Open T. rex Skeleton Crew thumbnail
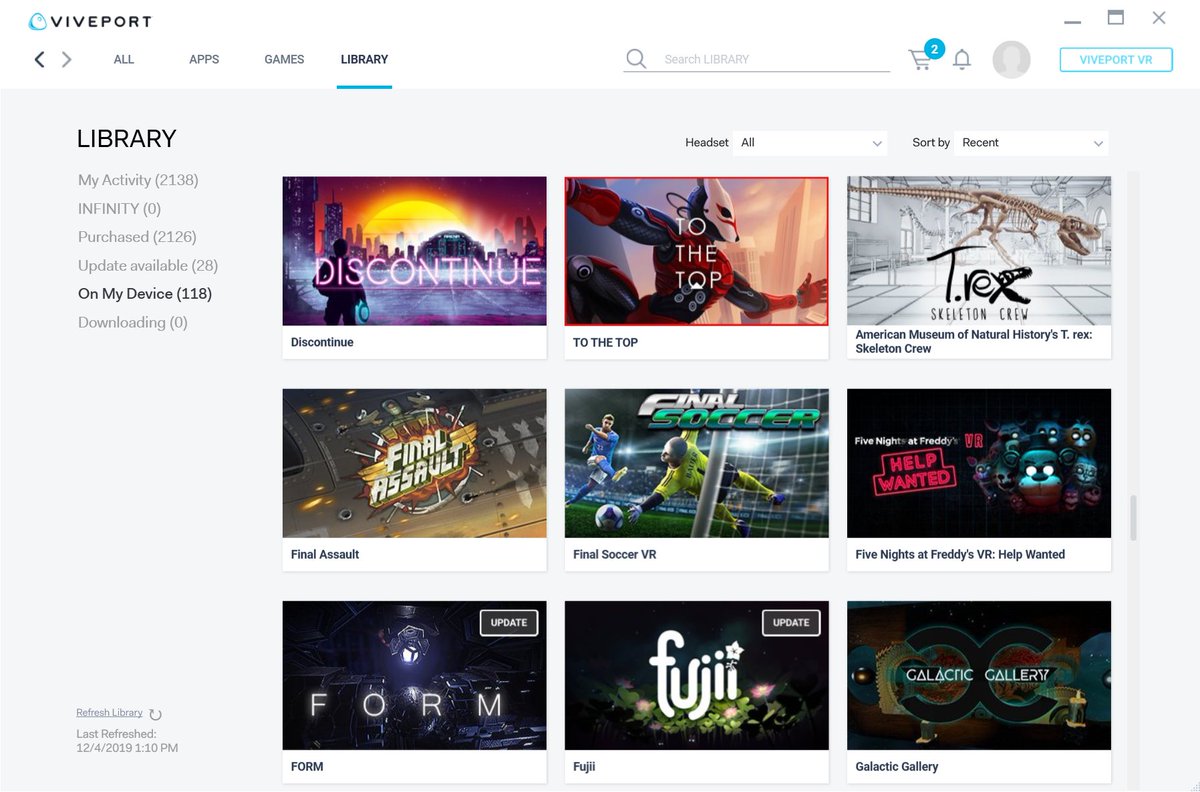Viewport: 1200px width, 792px height. 979,251
